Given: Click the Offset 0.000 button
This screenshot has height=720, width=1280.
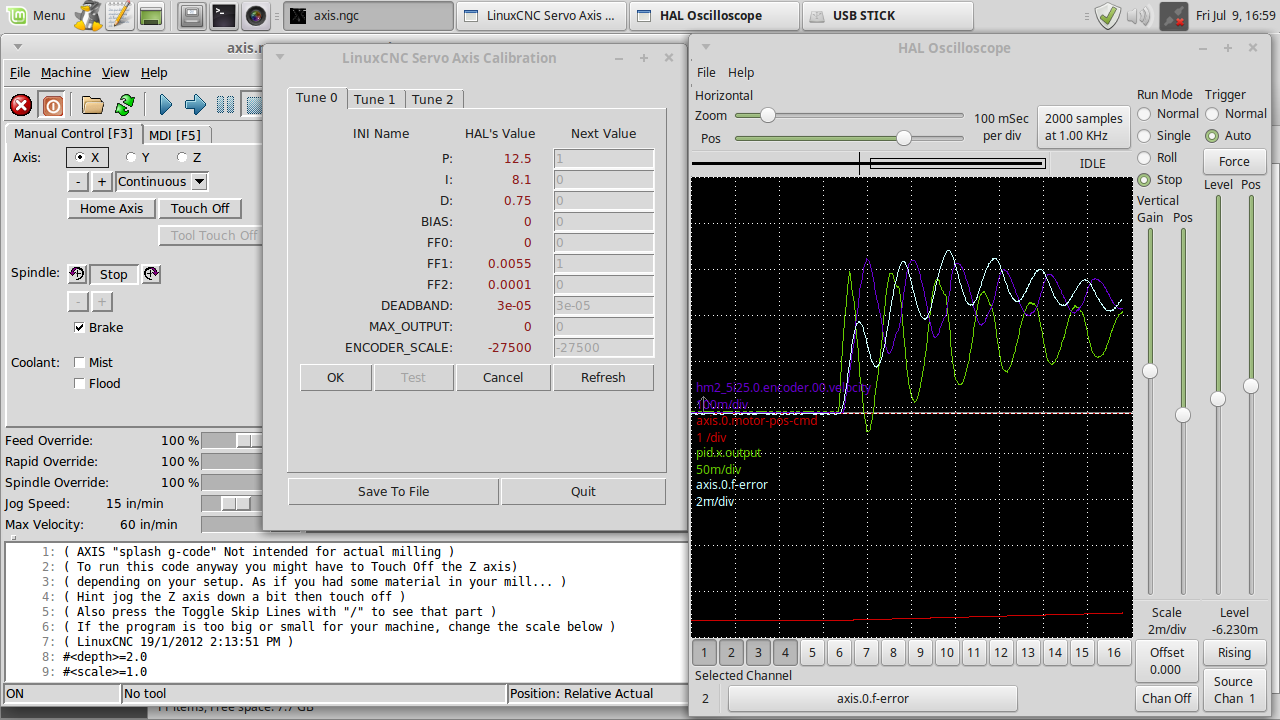Looking at the screenshot, I should pos(1167,661).
